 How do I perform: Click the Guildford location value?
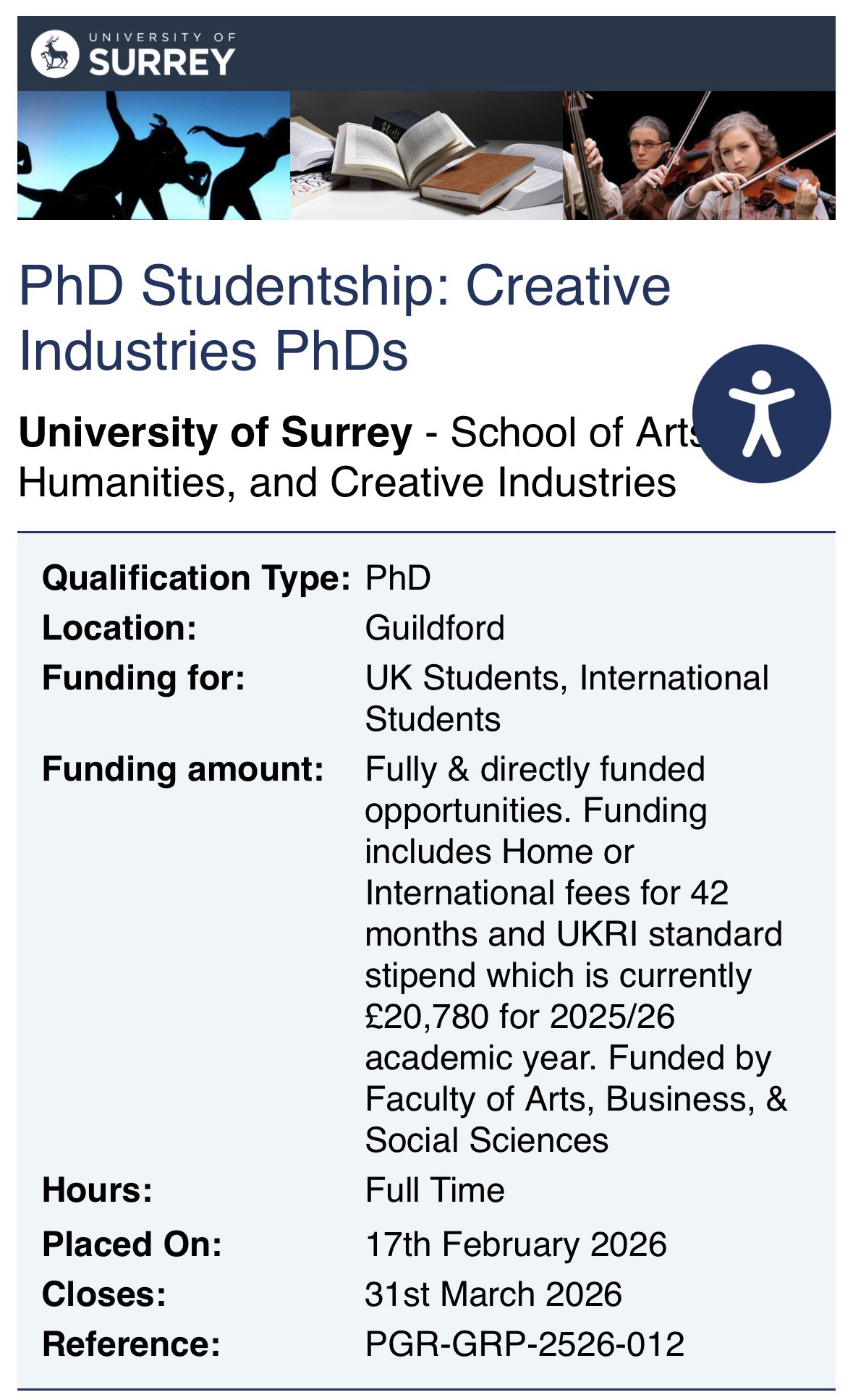point(435,627)
